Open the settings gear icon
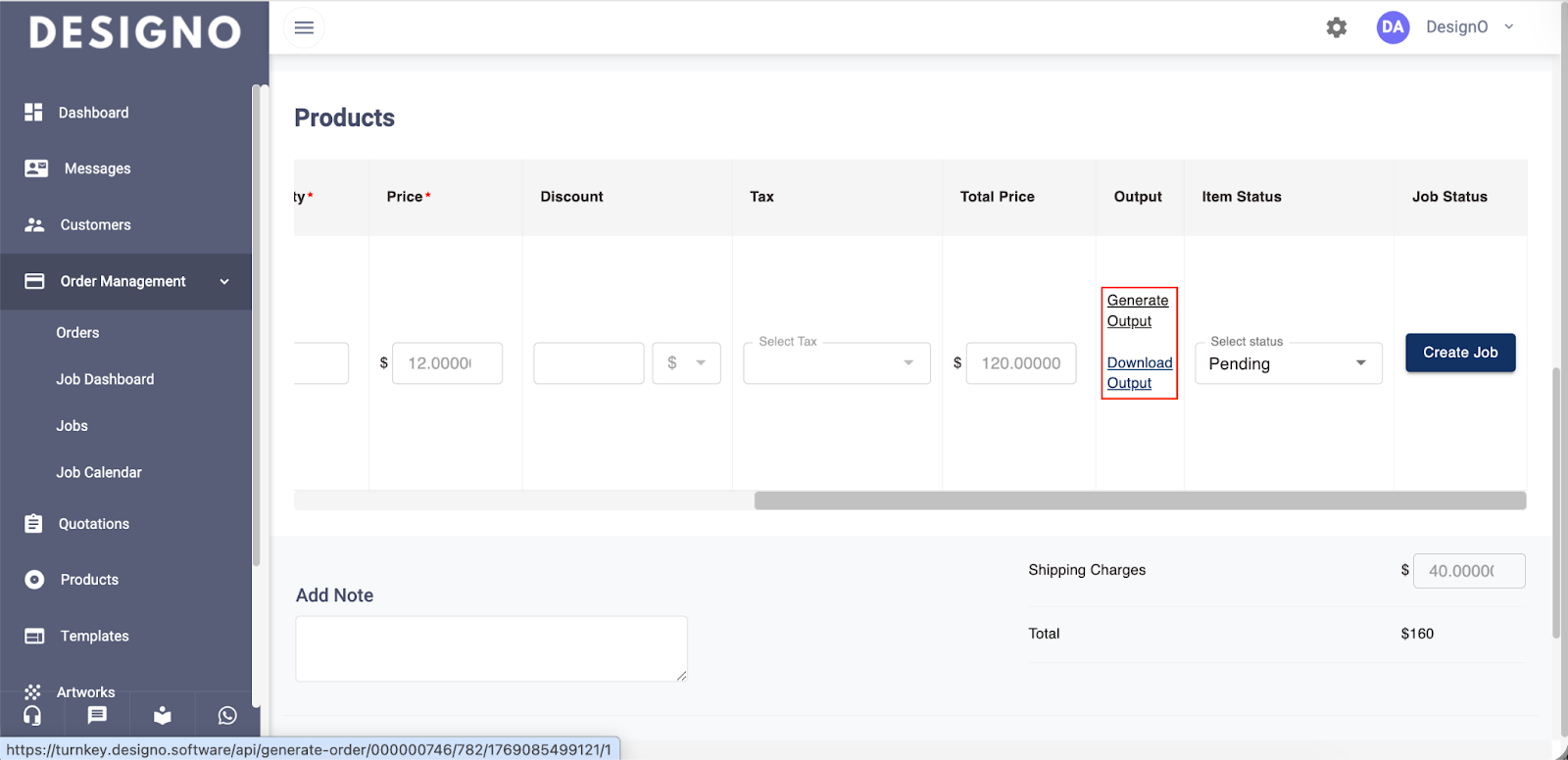This screenshot has height=760, width=1568. click(x=1336, y=27)
